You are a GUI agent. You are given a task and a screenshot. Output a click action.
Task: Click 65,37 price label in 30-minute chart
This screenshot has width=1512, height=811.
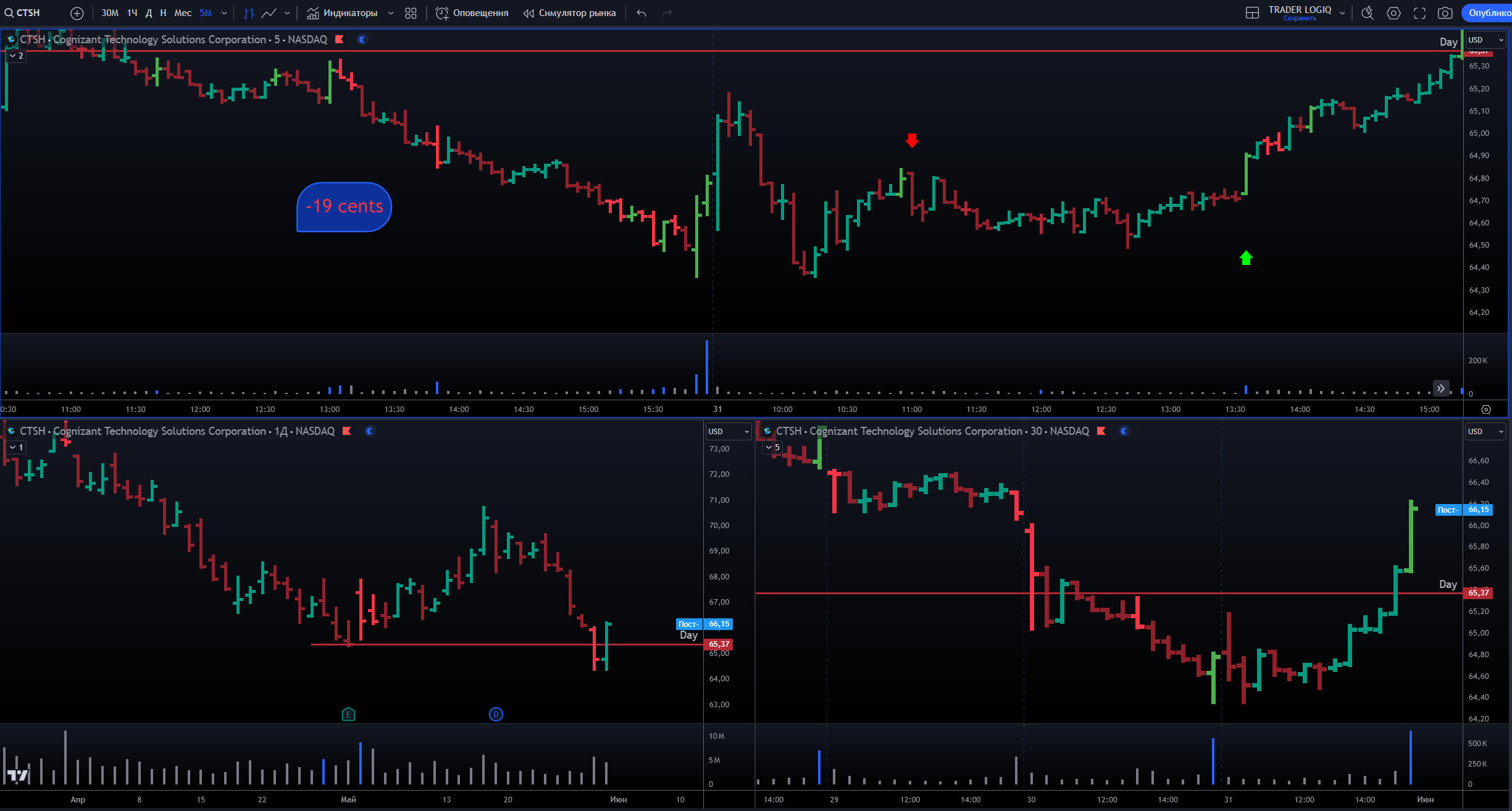tap(1478, 593)
